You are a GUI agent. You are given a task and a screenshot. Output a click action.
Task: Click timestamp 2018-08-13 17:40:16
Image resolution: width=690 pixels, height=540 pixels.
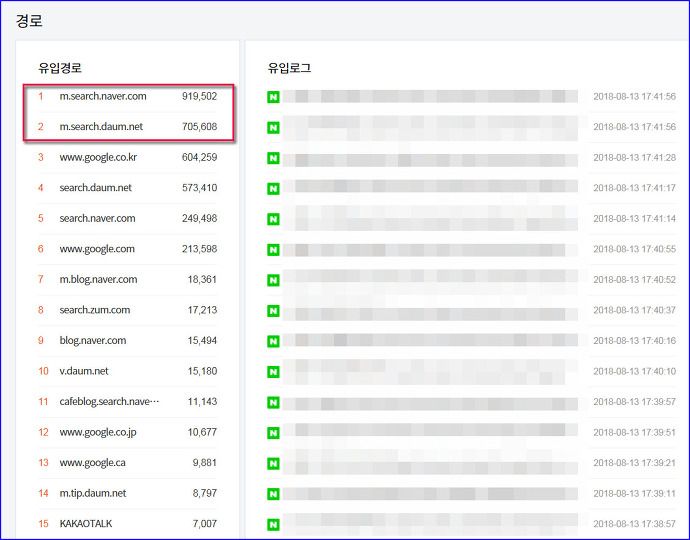coord(634,341)
